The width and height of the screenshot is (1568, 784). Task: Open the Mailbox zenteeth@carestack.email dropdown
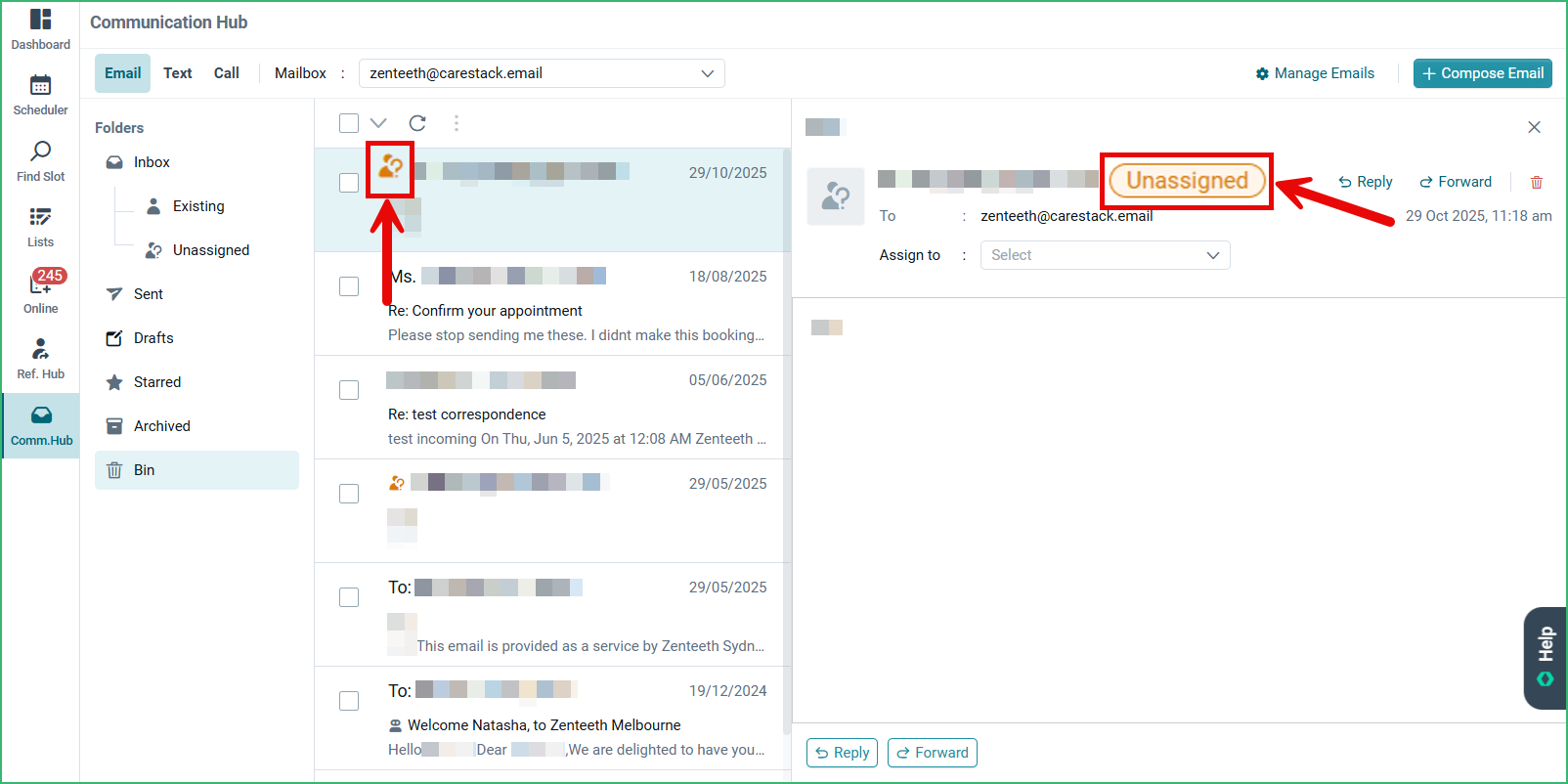(542, 73)
